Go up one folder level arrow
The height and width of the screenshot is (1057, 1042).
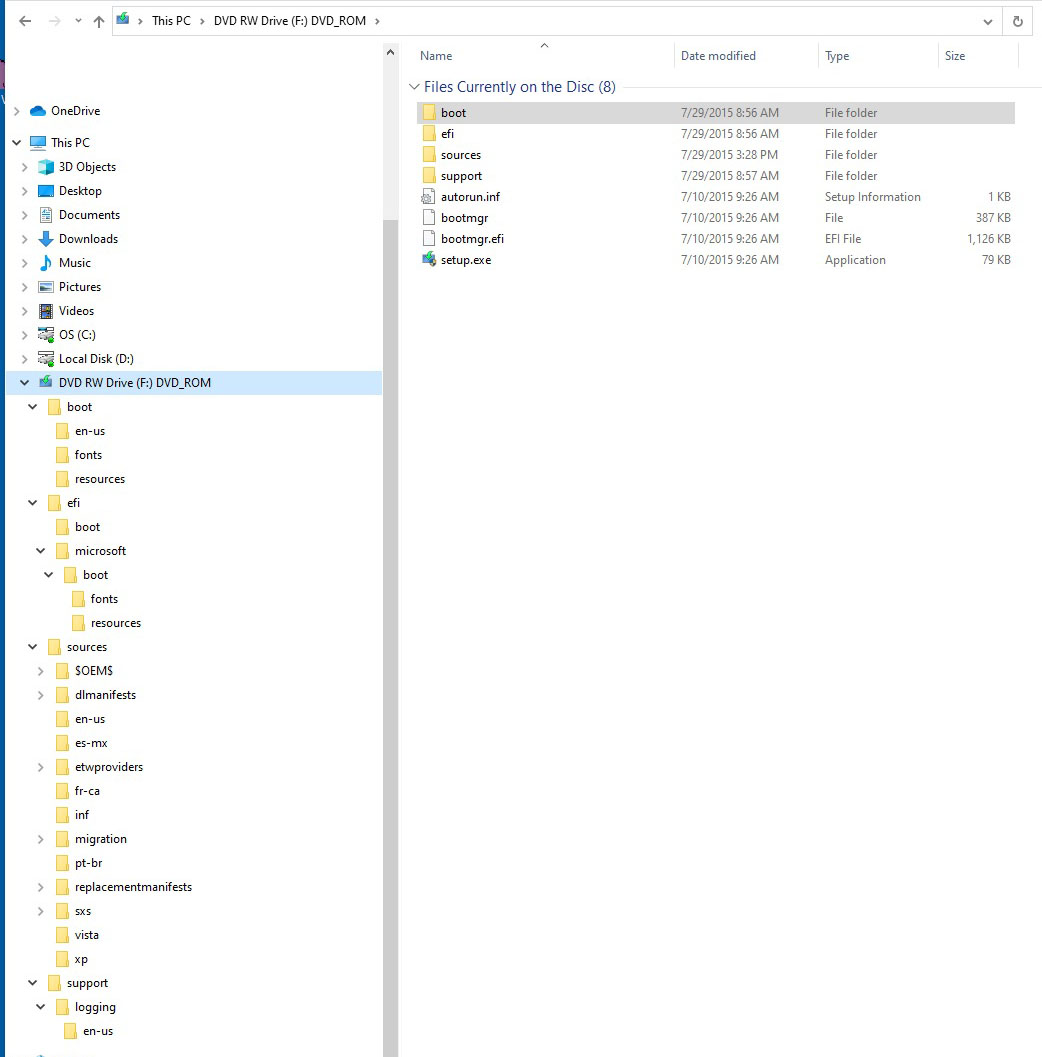point(99,21)
